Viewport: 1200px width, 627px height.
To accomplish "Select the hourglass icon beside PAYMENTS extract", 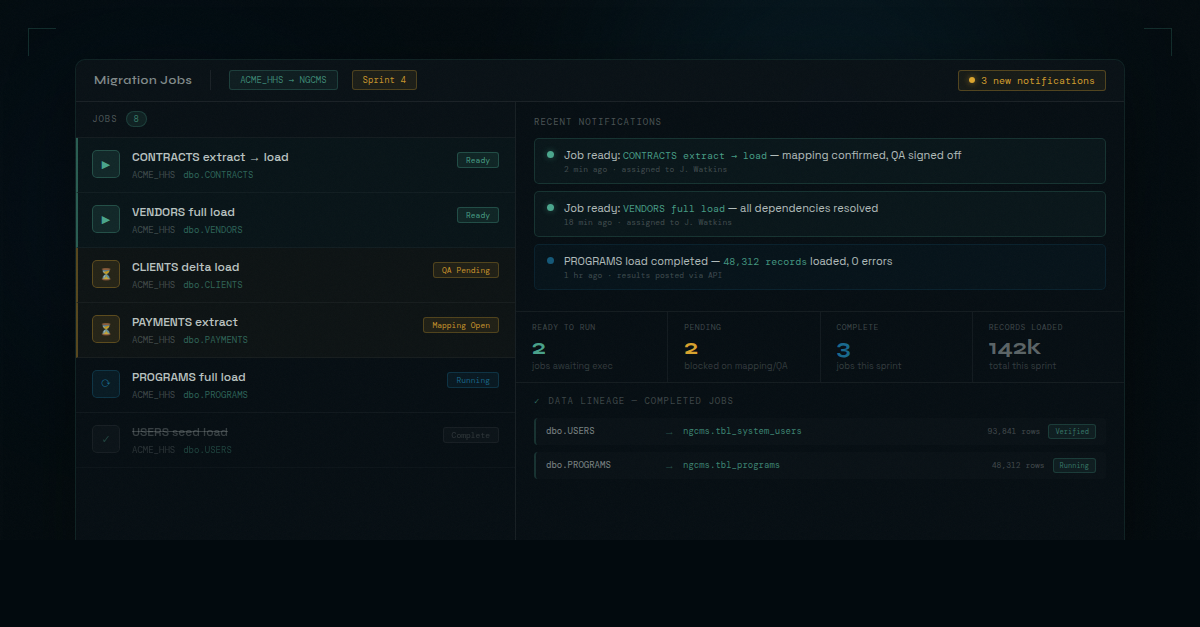I will tap(105, 329).
